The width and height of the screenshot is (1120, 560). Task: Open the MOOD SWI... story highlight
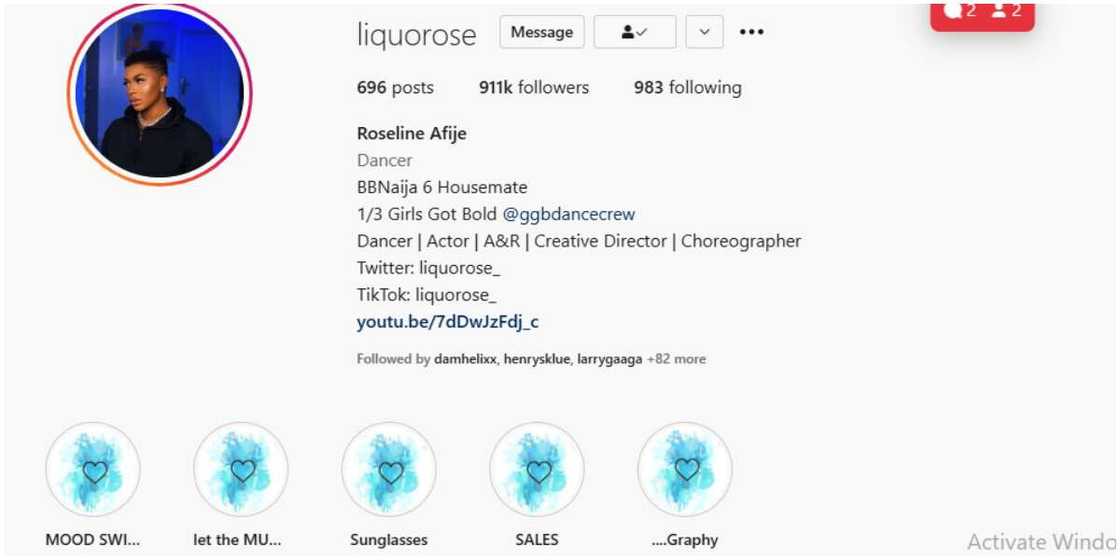(x=93, y=469)
